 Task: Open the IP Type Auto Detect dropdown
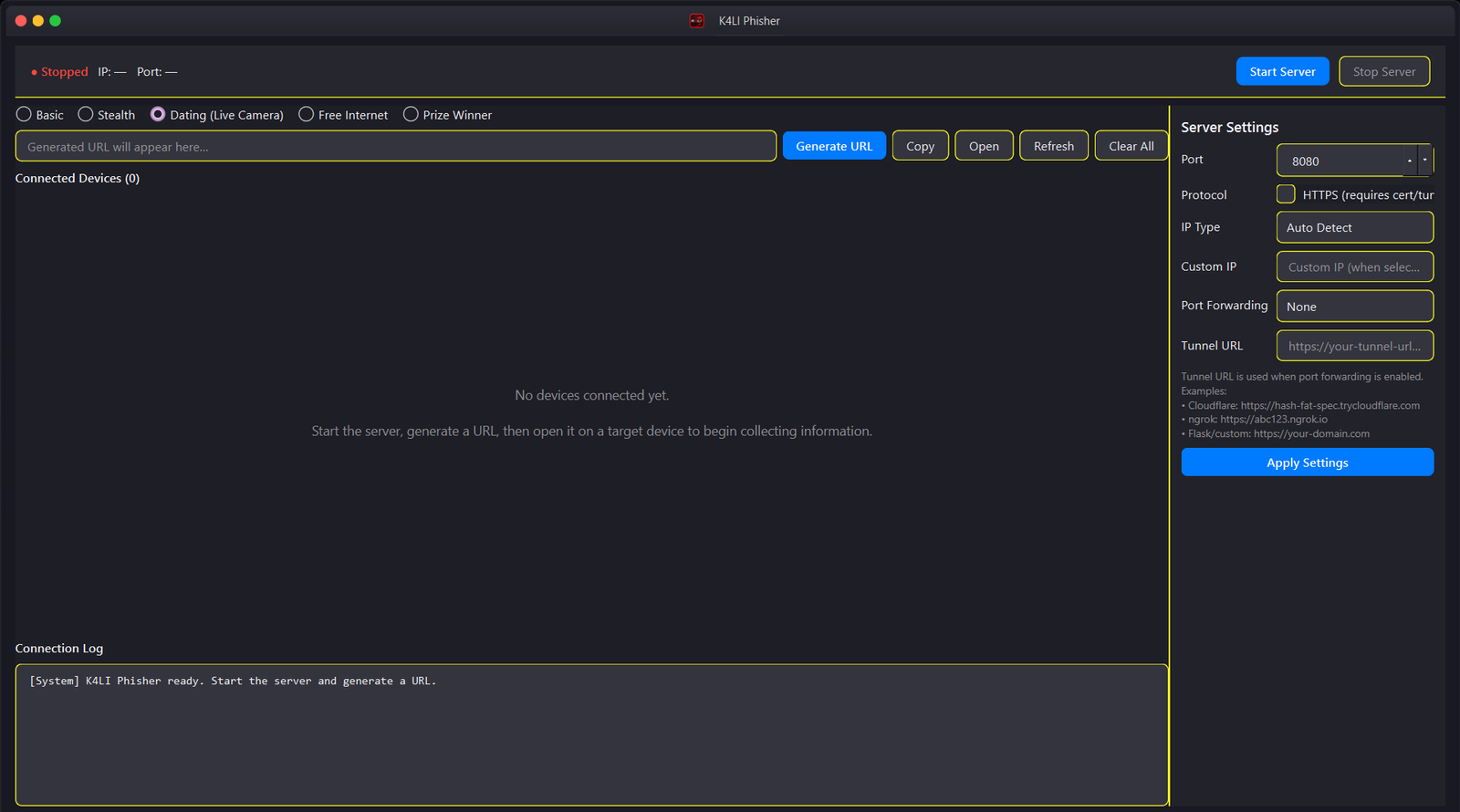tap(1354, 227)
